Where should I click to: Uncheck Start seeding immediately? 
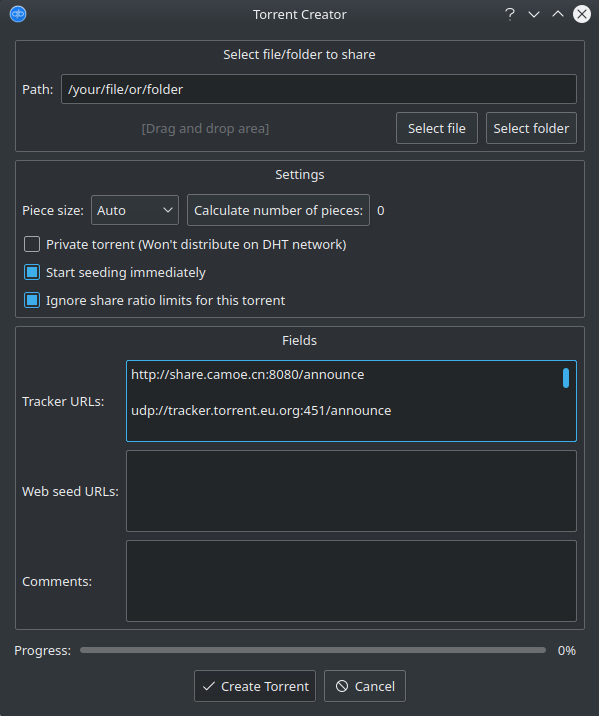[32, 272]
